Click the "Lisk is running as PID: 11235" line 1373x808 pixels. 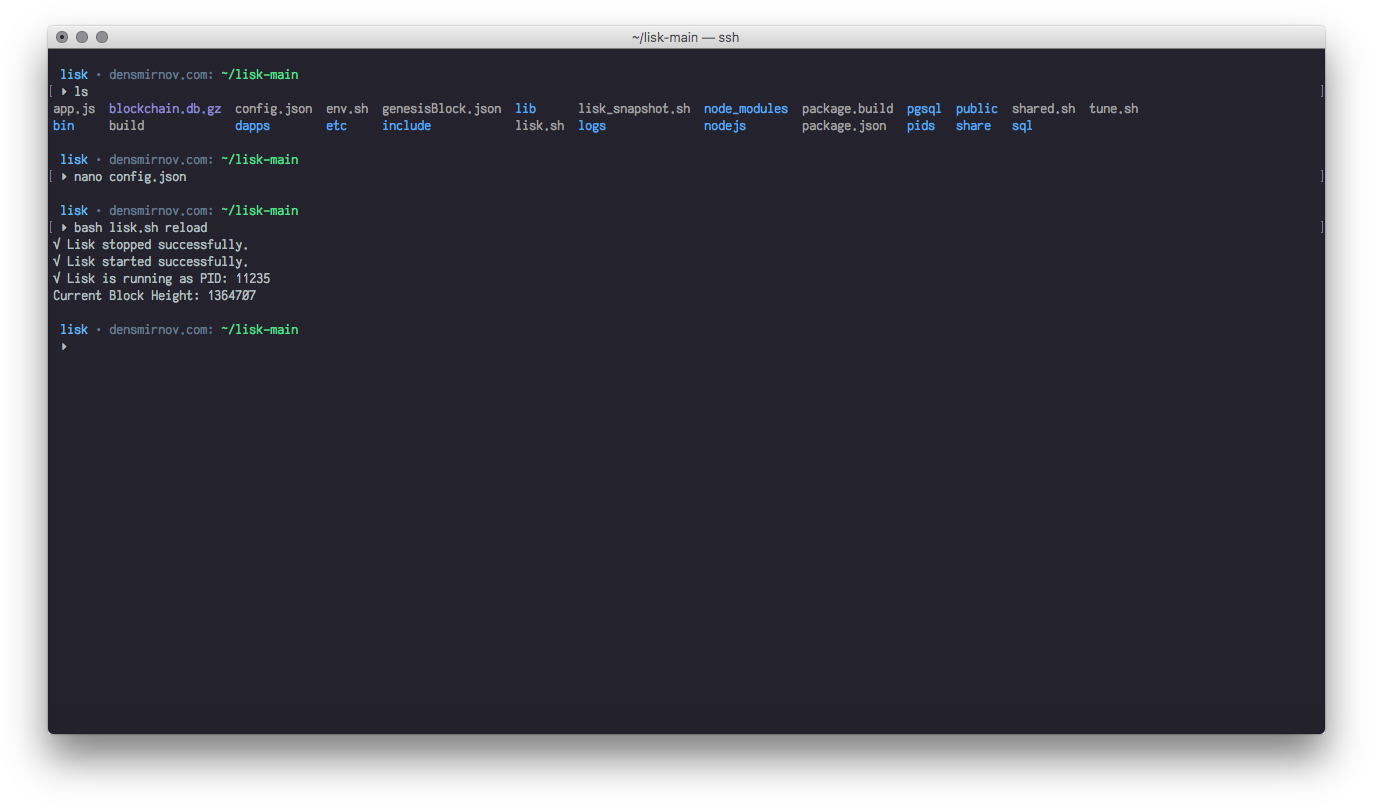(162, 279)
